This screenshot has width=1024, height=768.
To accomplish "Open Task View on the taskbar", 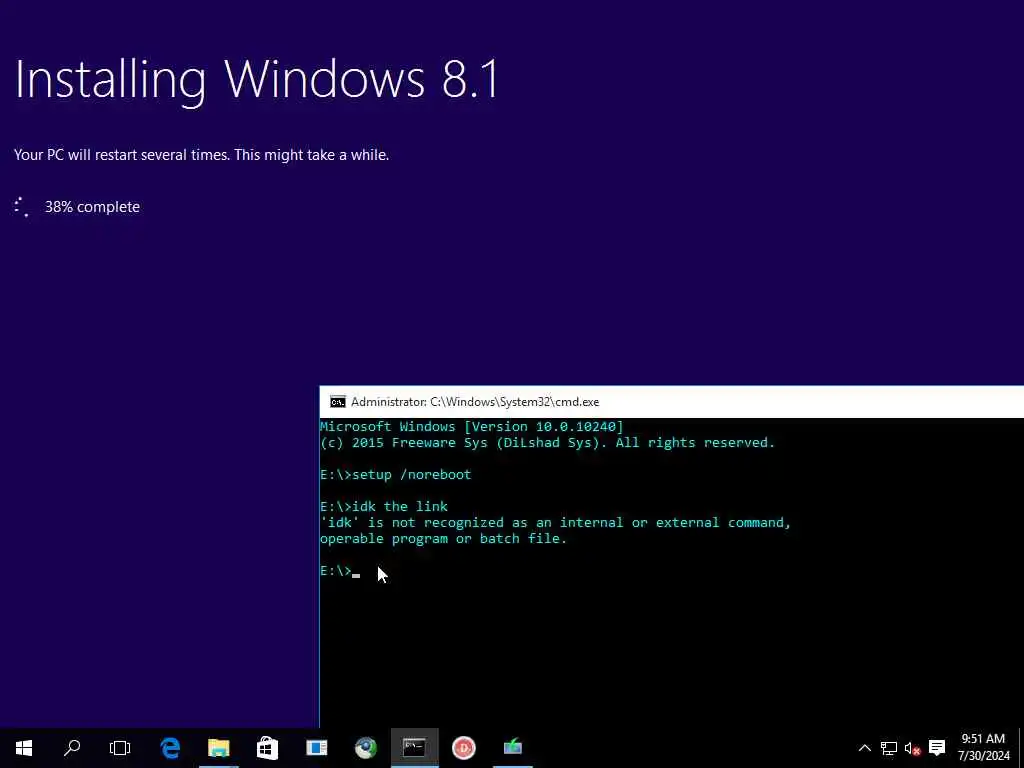I will pos(120,747).
